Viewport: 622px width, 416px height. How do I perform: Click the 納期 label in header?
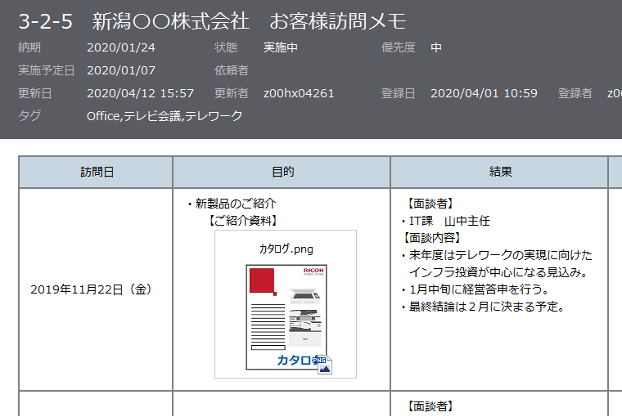[x=29, y=48]
